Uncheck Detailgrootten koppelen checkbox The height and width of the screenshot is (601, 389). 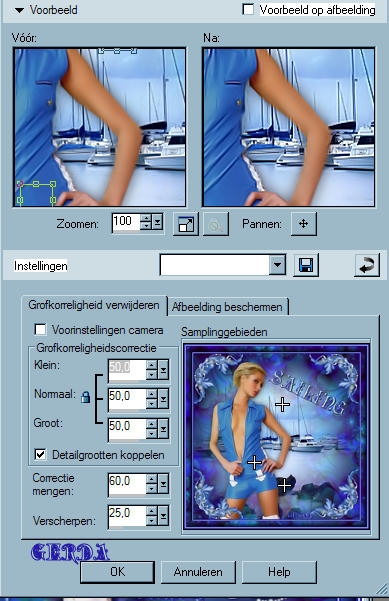pos(40,455)
